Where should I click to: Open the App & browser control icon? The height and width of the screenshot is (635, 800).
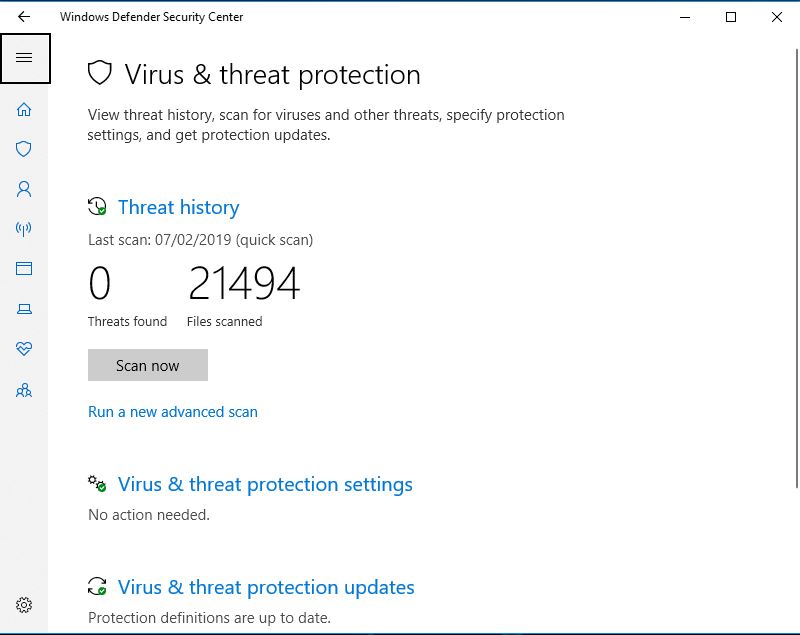pyautogui.click(x=24, y=268)
